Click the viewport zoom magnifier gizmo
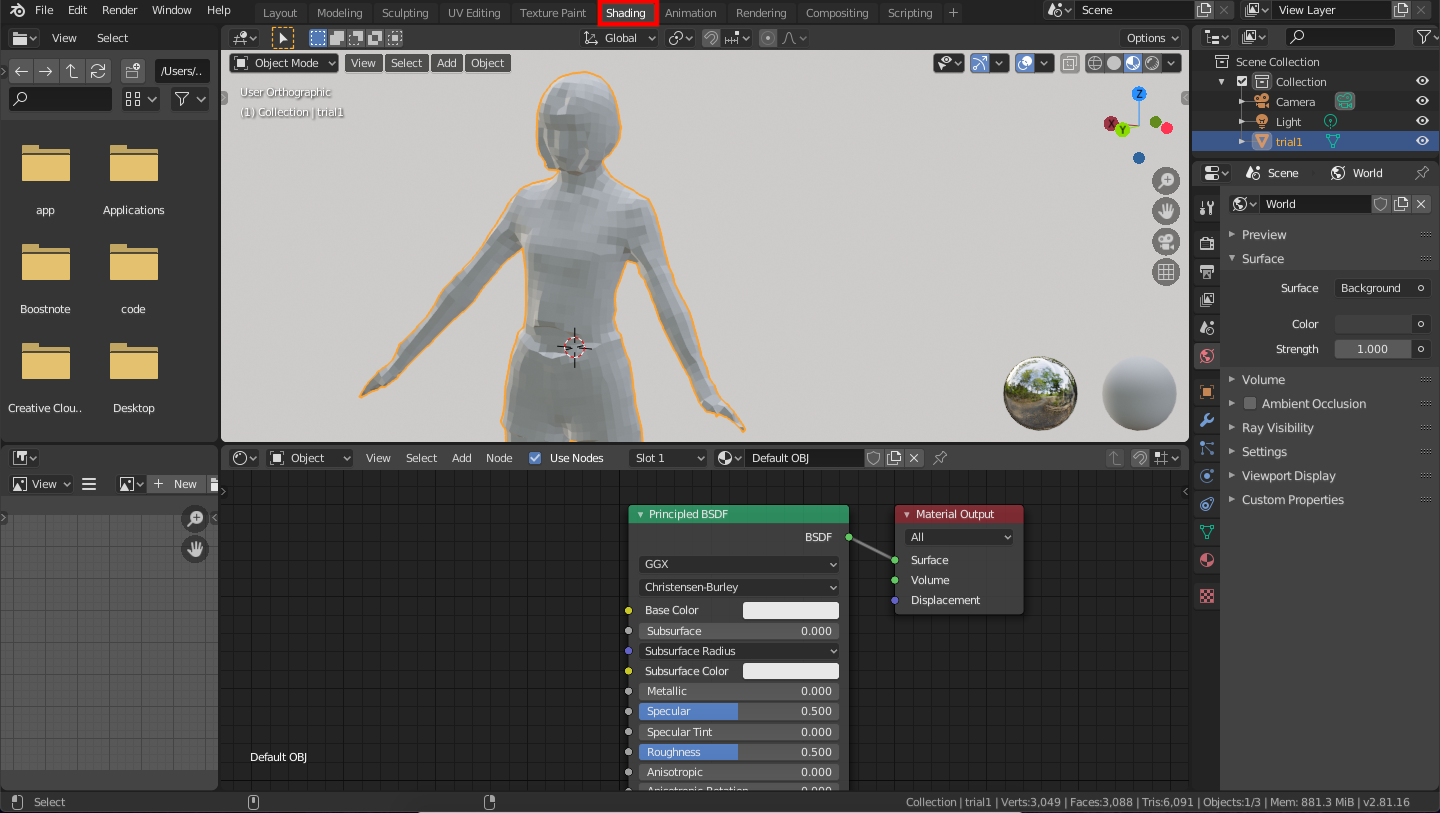Viewport: 1440px width, 813px height. point(1165,181)
